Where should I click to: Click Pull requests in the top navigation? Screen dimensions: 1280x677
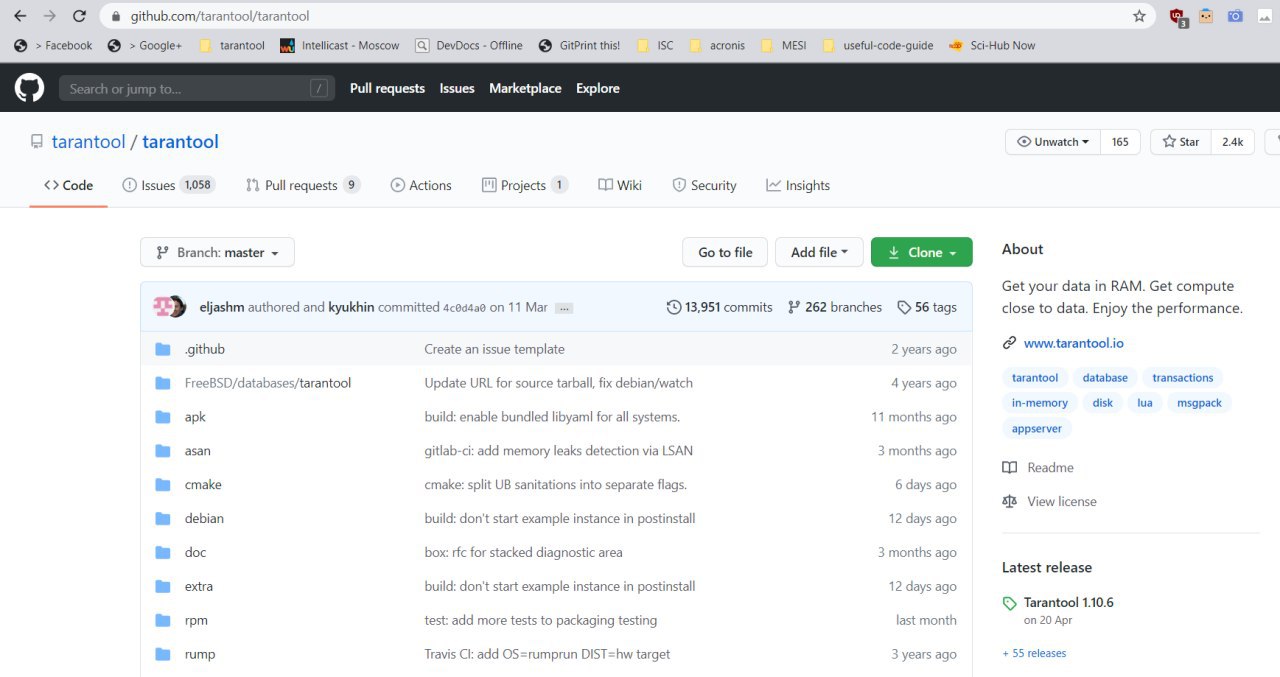coord(387,88)
